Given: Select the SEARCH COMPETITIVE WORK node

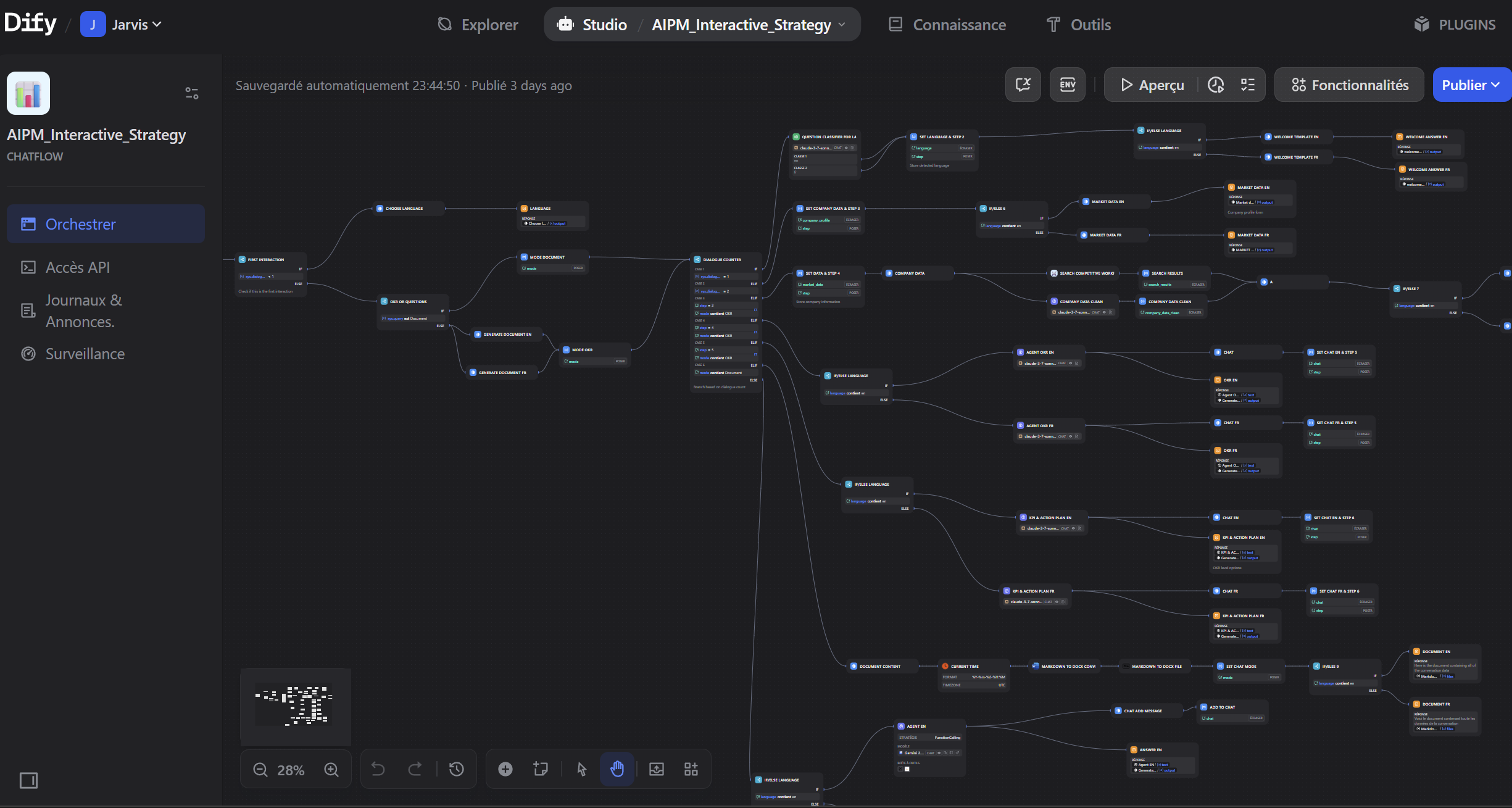Looking at the screenshot, I should pos(1083,273).
